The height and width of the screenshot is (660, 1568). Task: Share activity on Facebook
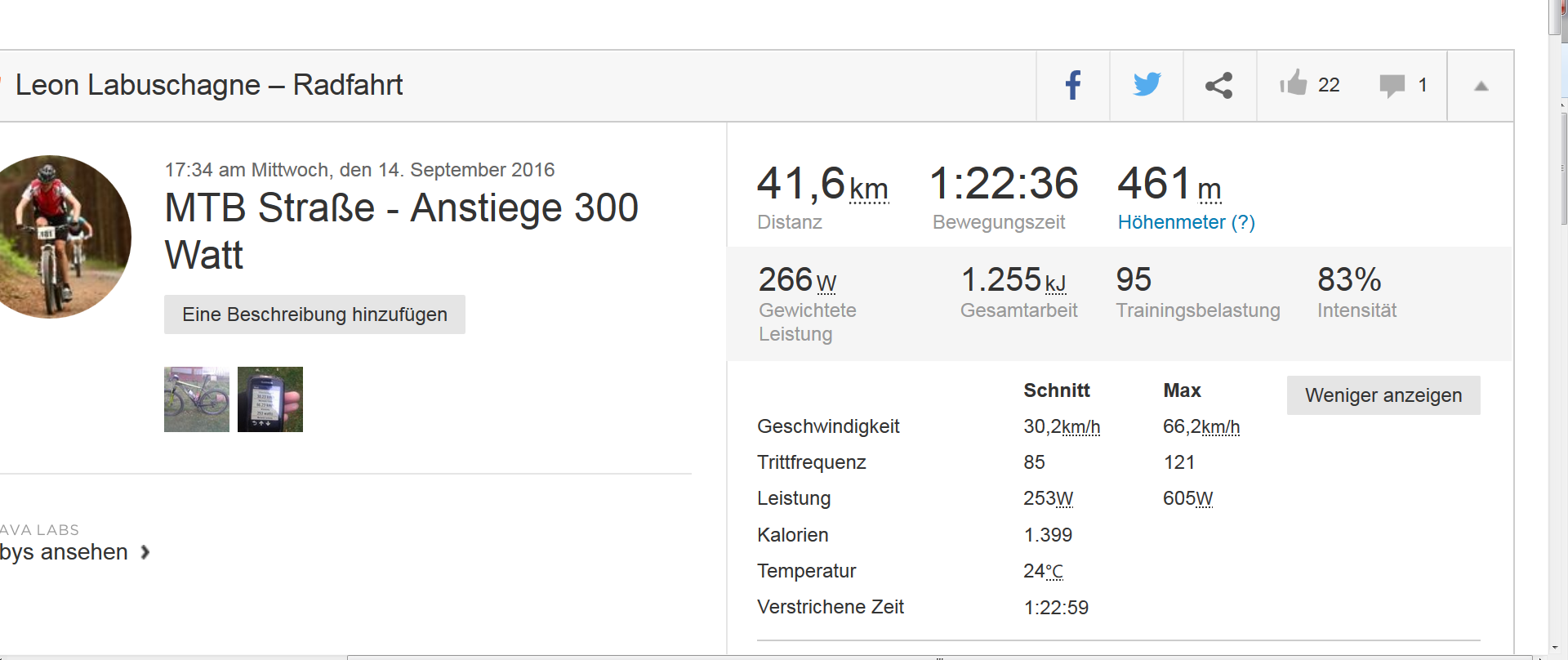pos(1073,85)
